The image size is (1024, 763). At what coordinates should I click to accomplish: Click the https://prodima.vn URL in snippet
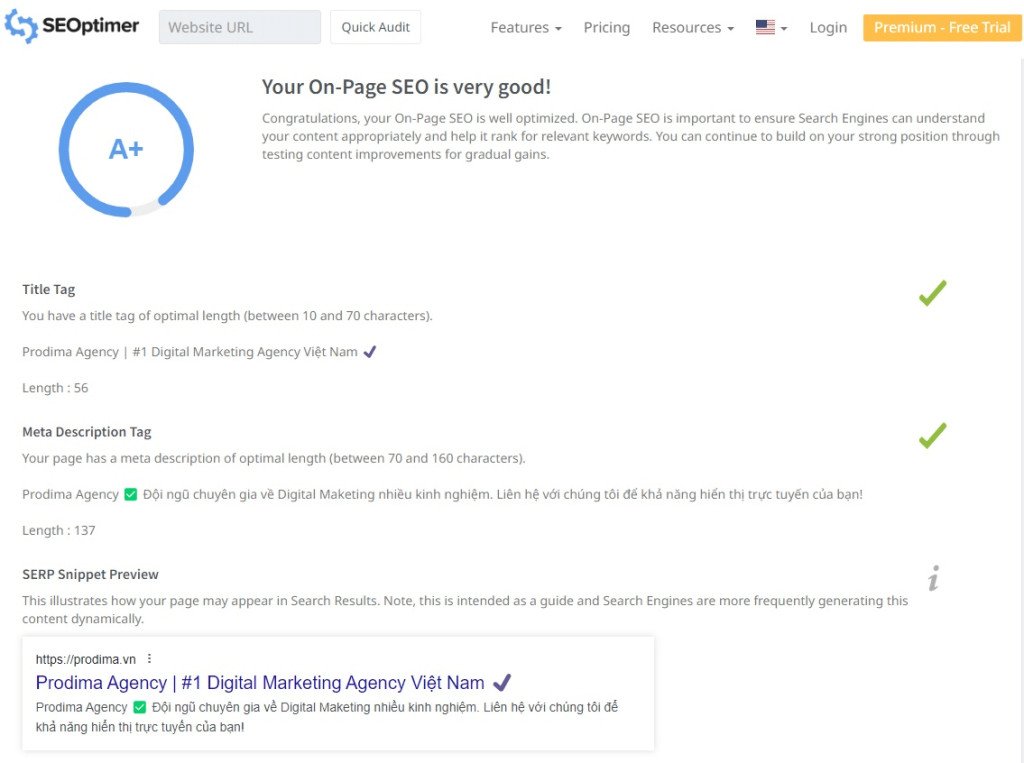(x=86, y=659)
